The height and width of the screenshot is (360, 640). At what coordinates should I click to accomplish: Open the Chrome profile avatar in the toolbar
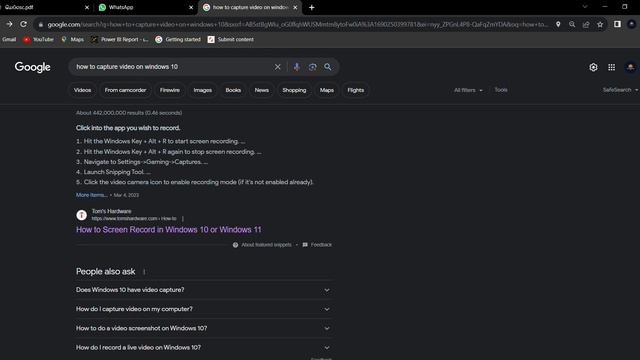tap(631, 24)
